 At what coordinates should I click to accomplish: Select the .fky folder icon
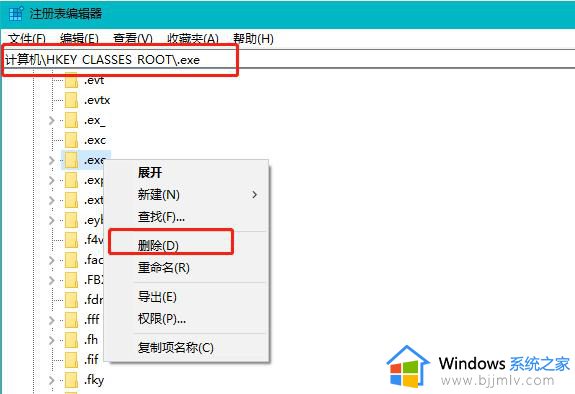(72, 380)
